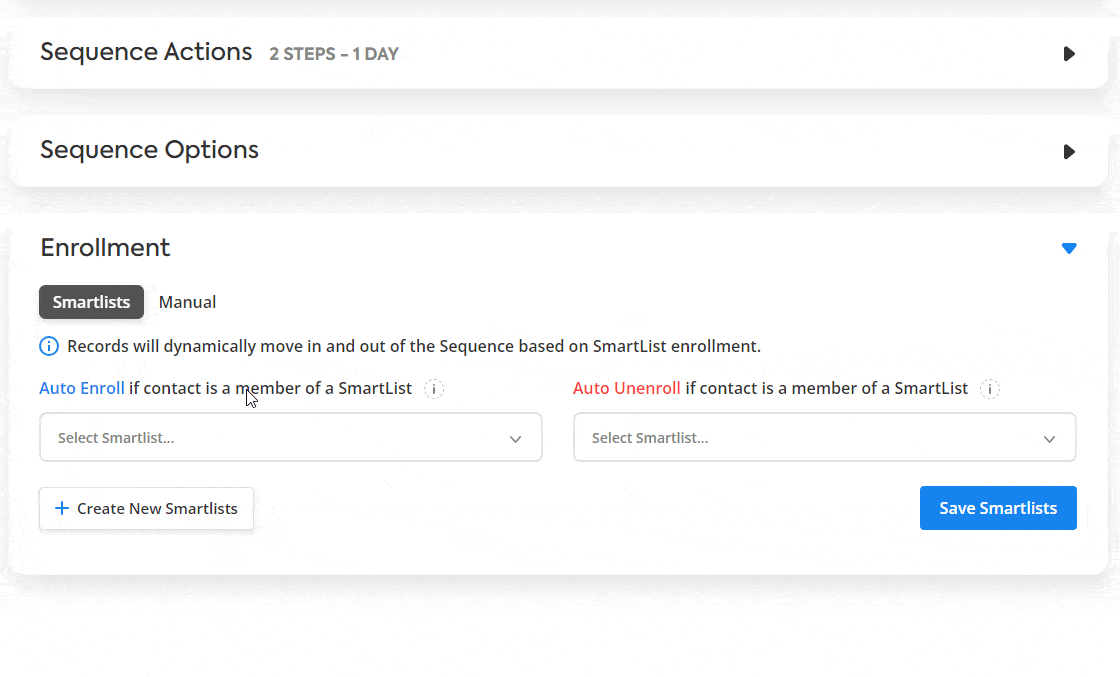Click the Sequence Actions heading
Viewport: 1120px width, 677px height.
(x=146, y=52)
